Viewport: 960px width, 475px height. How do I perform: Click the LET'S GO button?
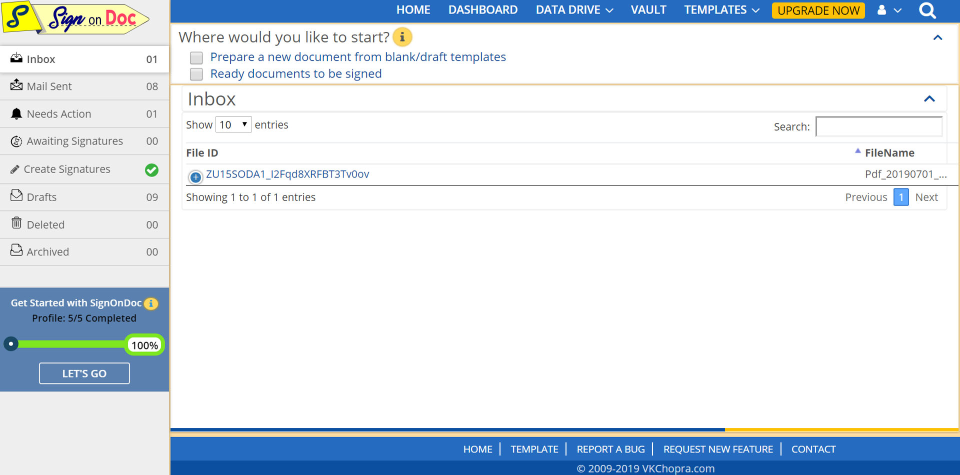(x=84, y=373)
